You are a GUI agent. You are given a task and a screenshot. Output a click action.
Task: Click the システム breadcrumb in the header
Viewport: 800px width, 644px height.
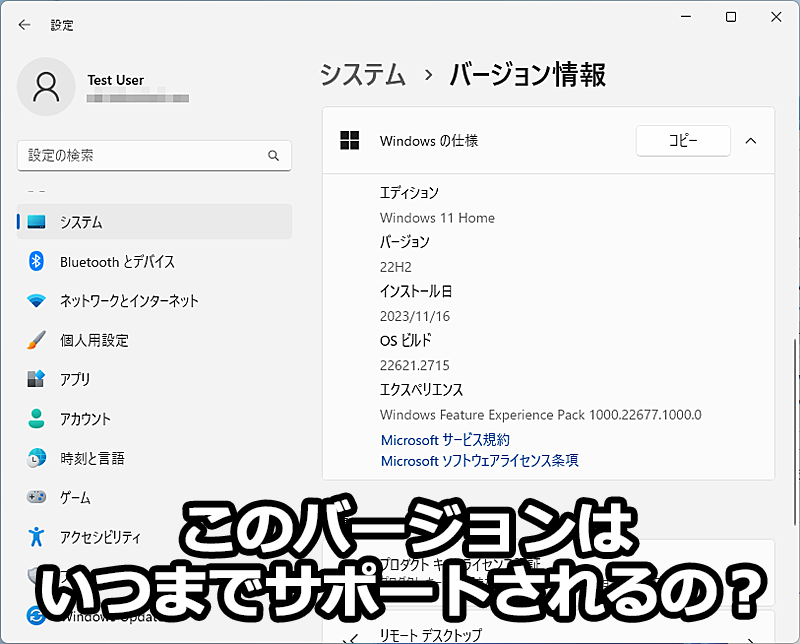(x=363, y=75)
